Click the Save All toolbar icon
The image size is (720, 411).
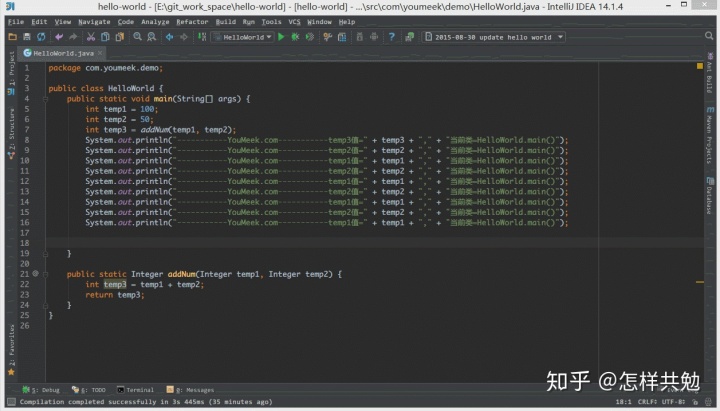(x=27, y=37)
